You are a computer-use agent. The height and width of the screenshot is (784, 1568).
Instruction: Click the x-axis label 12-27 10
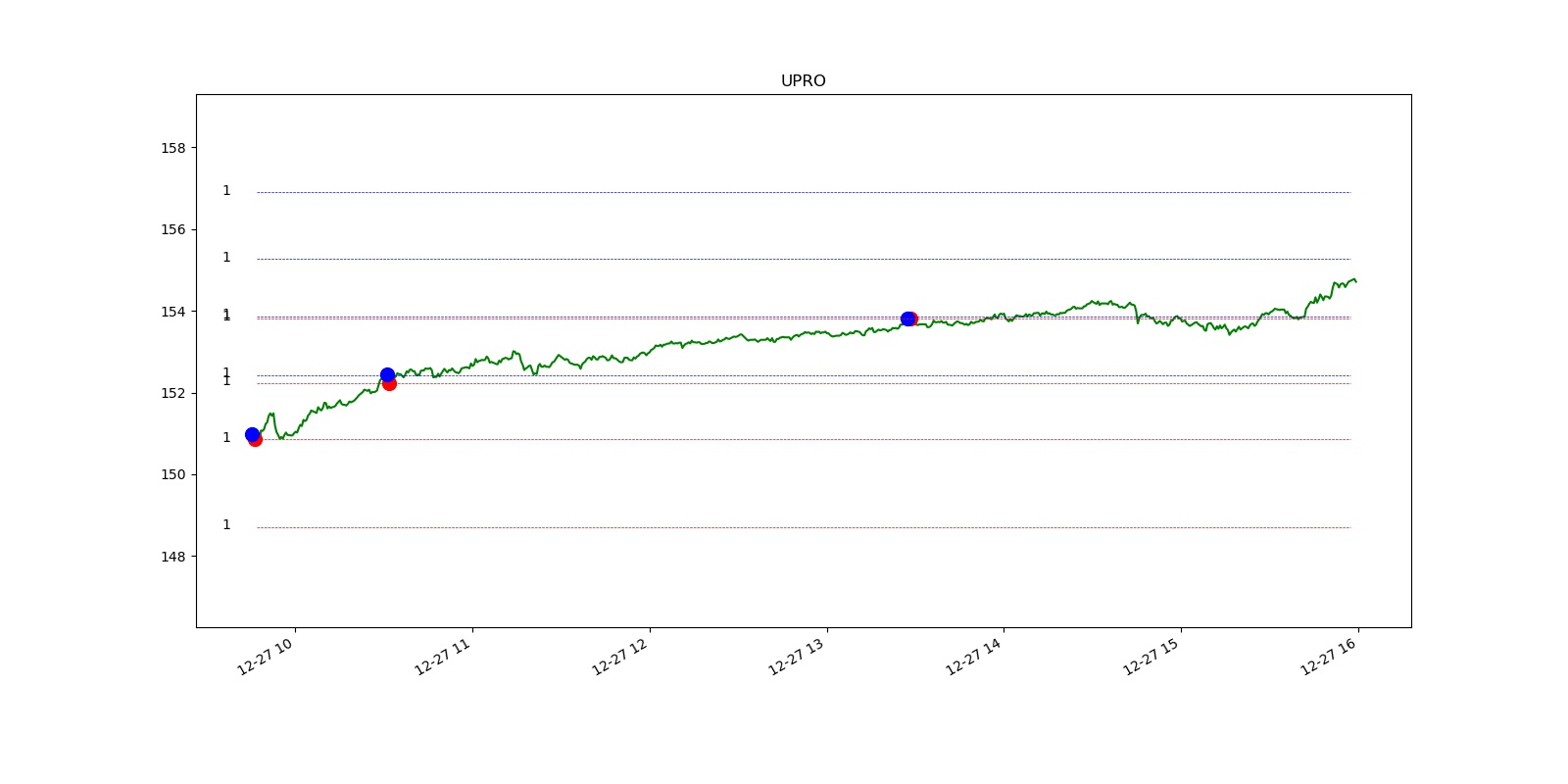[266, 657]
